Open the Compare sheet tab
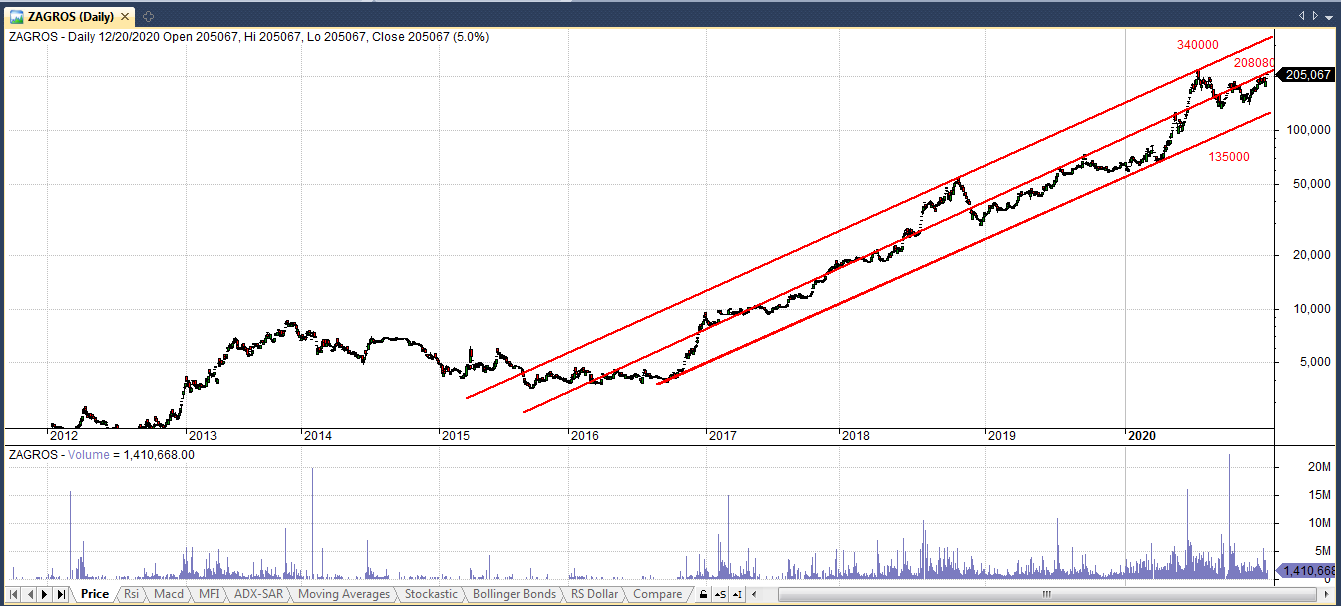Image resolution: width=1341 pixels, height=606 pixels. (x=657, y=594)
